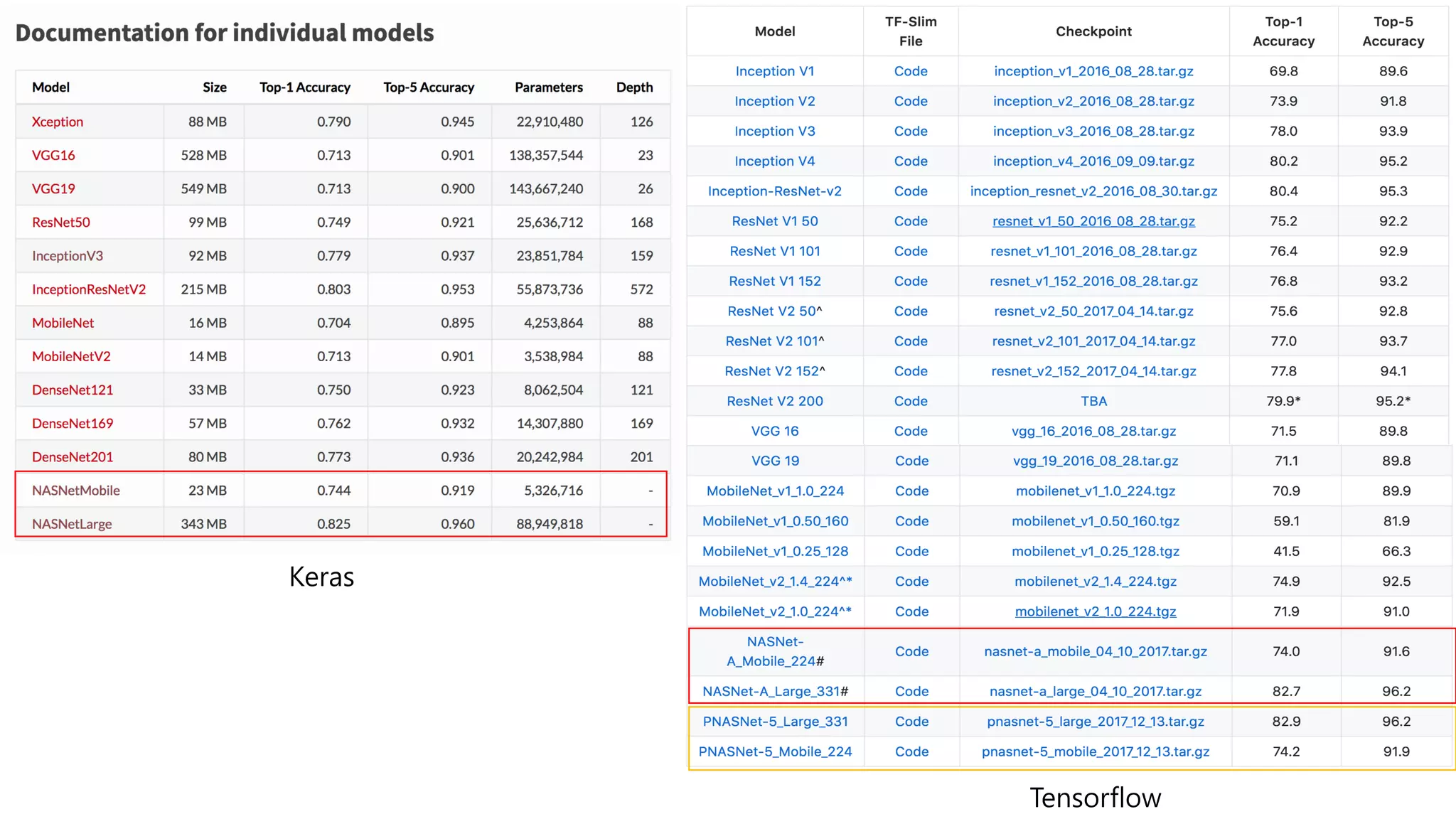The image size is (1456, 819).
Task: Click the Keras caption label
Action: click(321, 577)
